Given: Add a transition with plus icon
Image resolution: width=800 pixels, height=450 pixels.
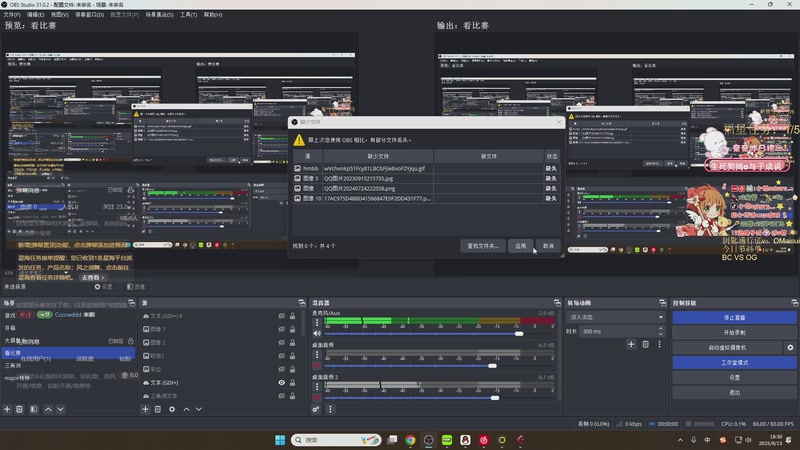Looking at the screenshot, I should click(x=631, y=344).
